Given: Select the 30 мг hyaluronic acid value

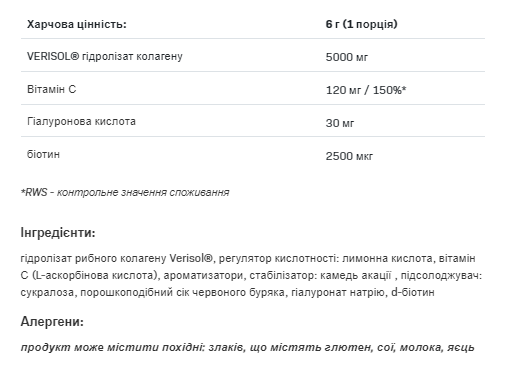Looking at the screenshot, I should [340, 123].
